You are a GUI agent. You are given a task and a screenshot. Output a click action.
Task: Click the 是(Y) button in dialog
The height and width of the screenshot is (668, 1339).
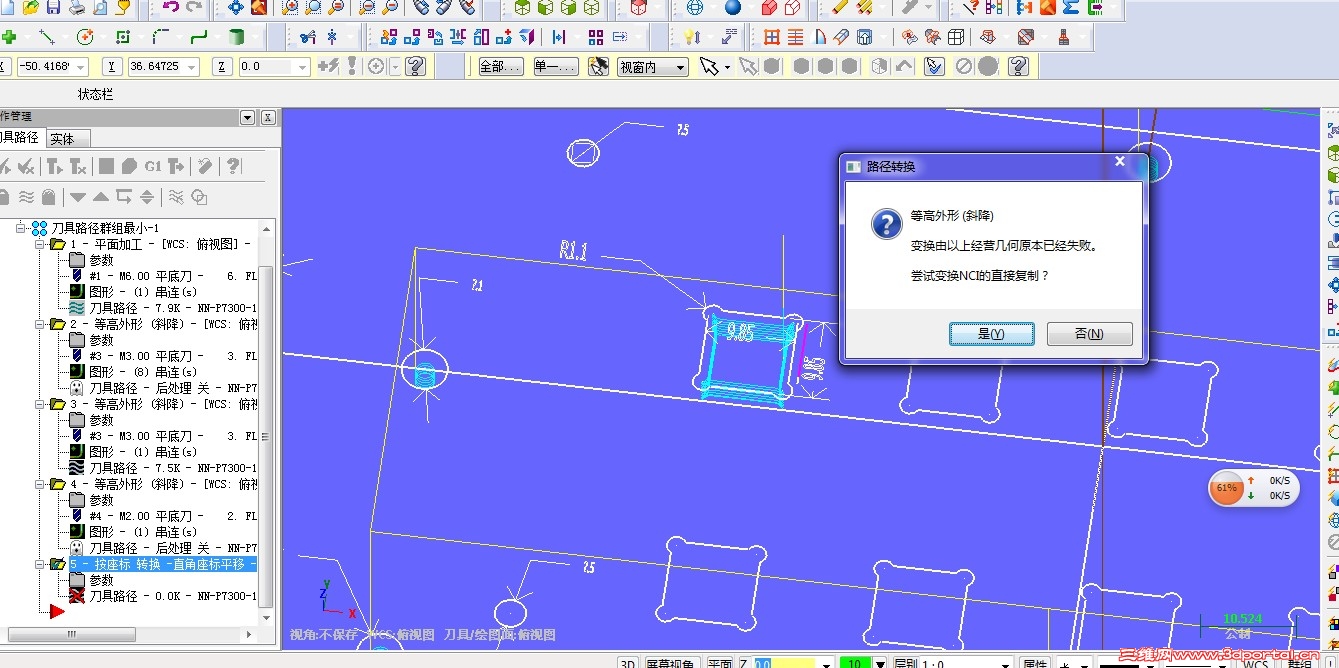991,334
